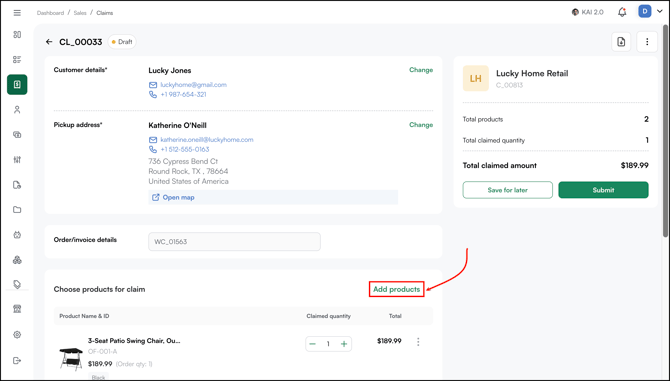Click the Product Name & ID column header
This screenshot has height=381, width=670.
(84, 316)
